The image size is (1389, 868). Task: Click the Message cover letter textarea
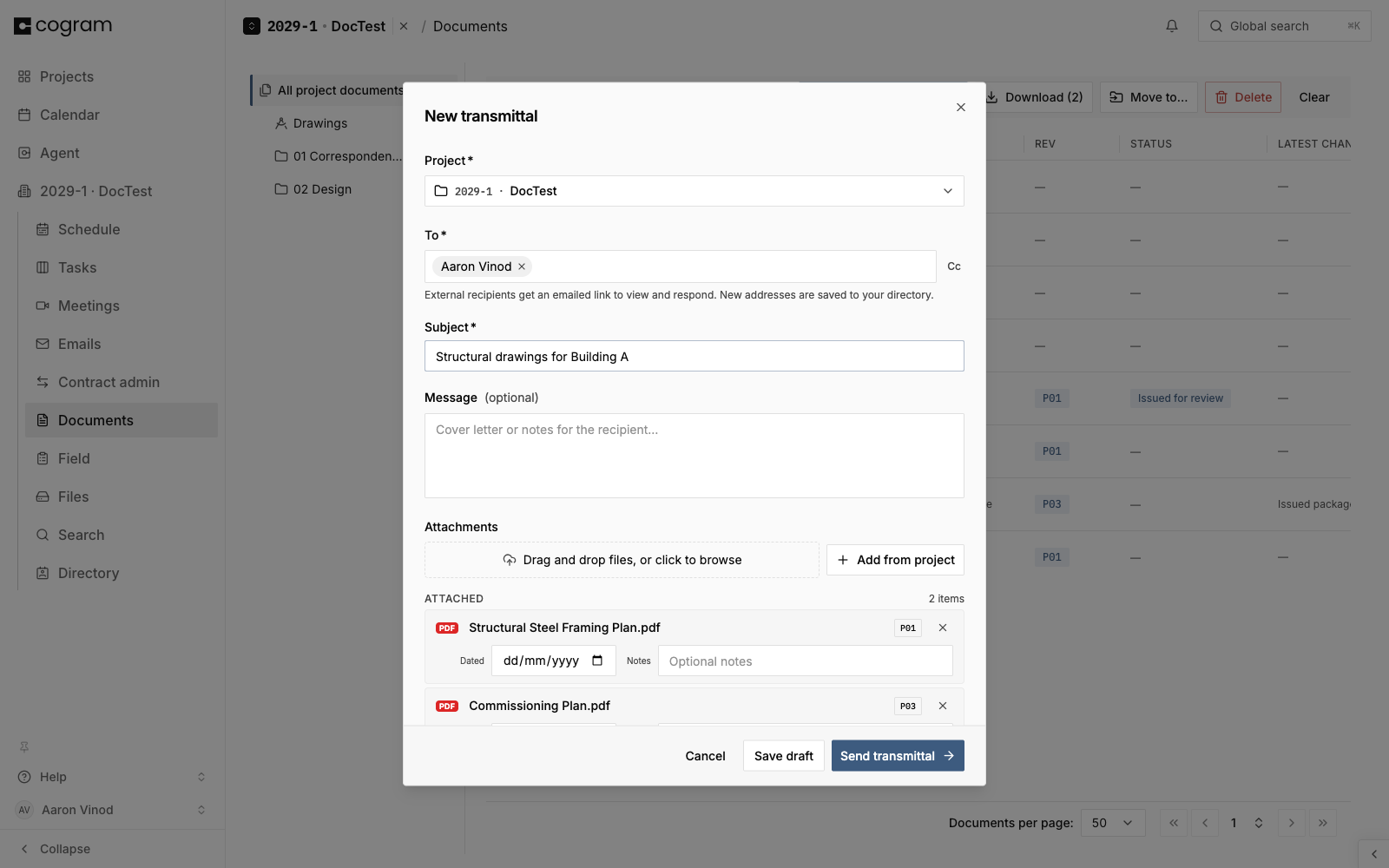694,456
